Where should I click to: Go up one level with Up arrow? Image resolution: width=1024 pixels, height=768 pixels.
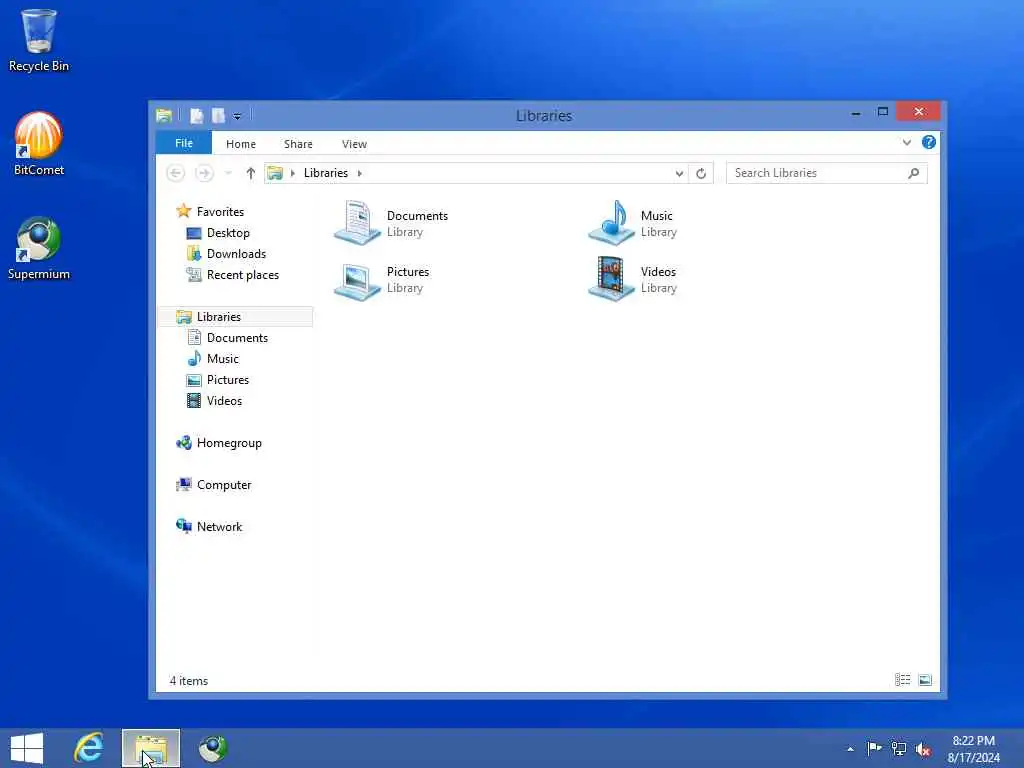pos(250,173)
